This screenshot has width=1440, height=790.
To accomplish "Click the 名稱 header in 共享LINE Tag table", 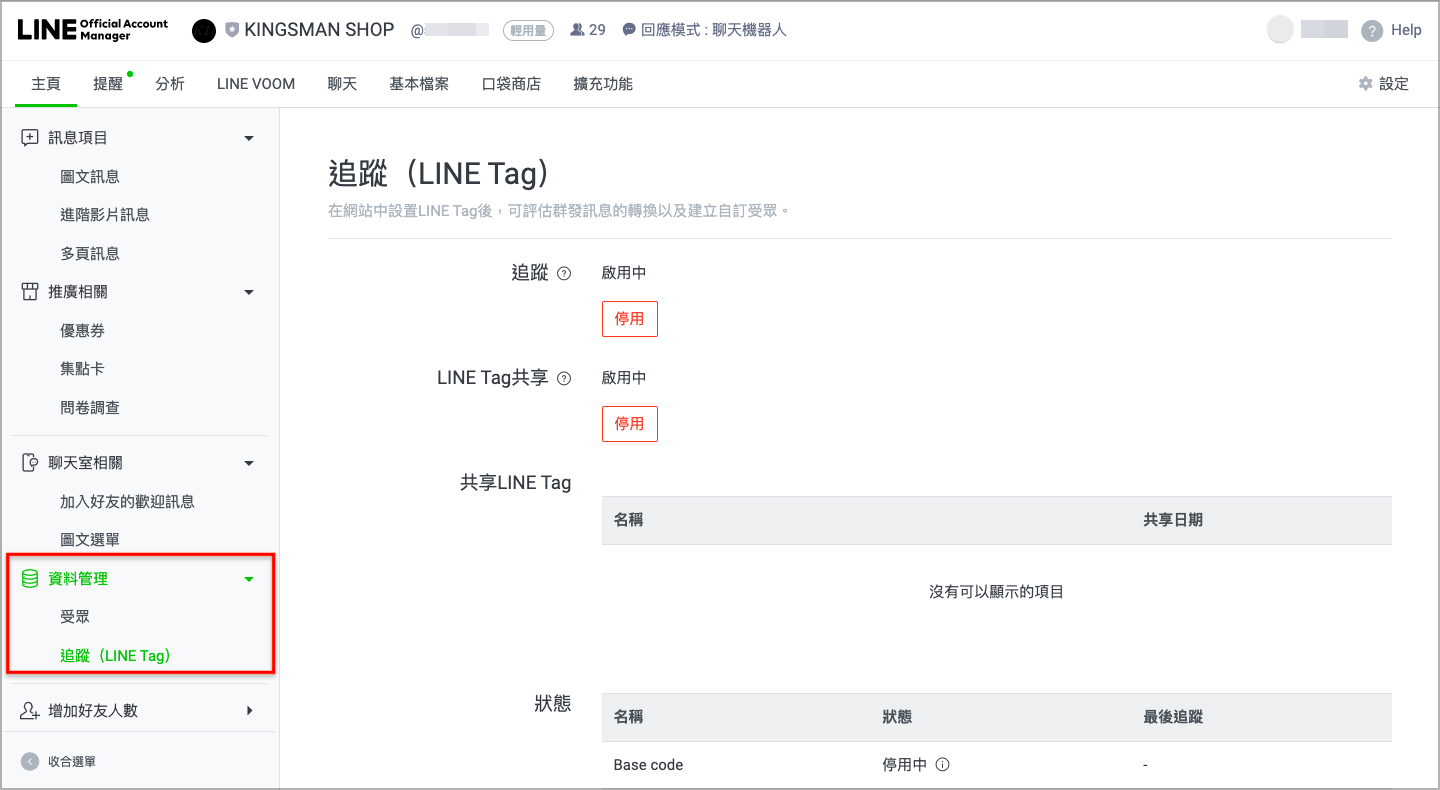I will pyautogui.click(x=628, y=520).
